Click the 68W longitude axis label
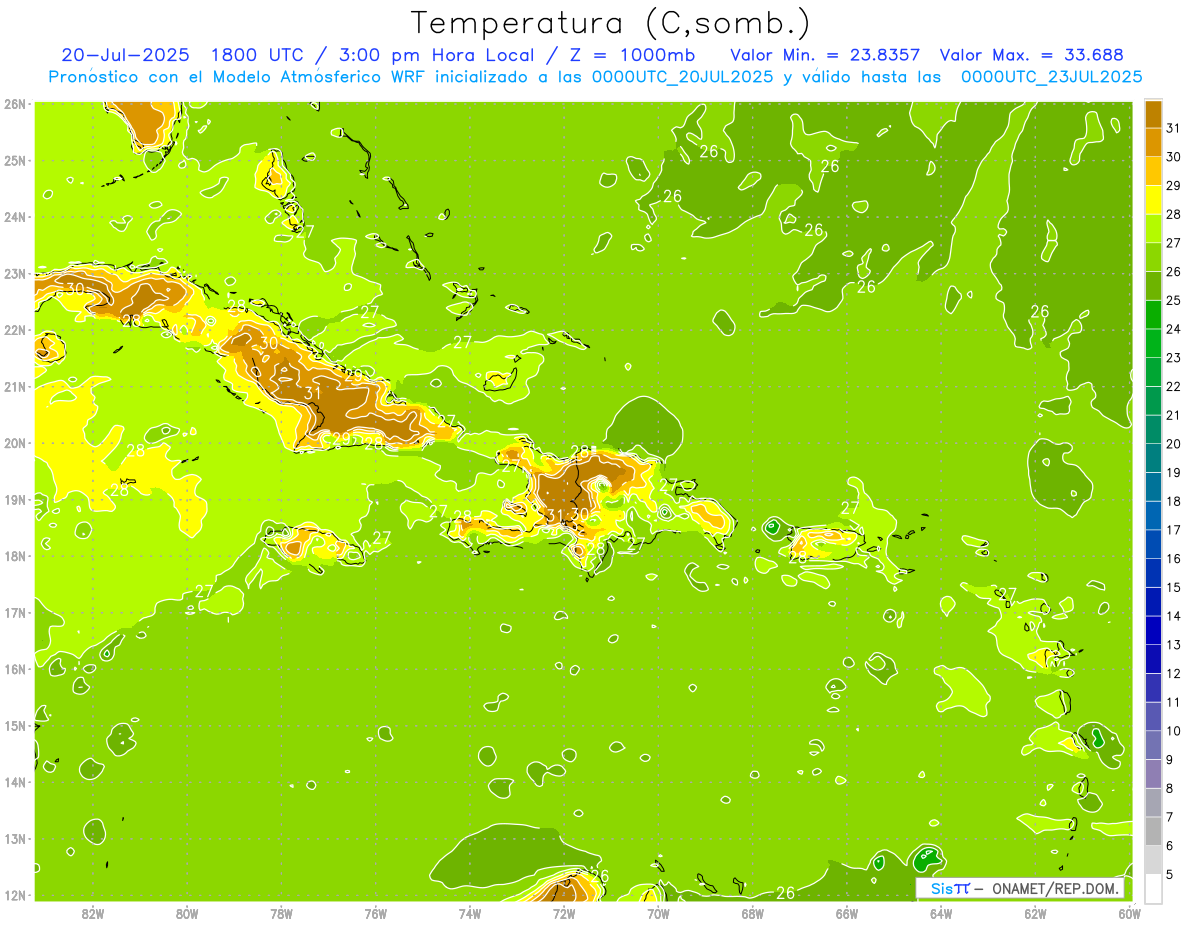Screen dimensions: 1200x927 click(x=753, y=913)
